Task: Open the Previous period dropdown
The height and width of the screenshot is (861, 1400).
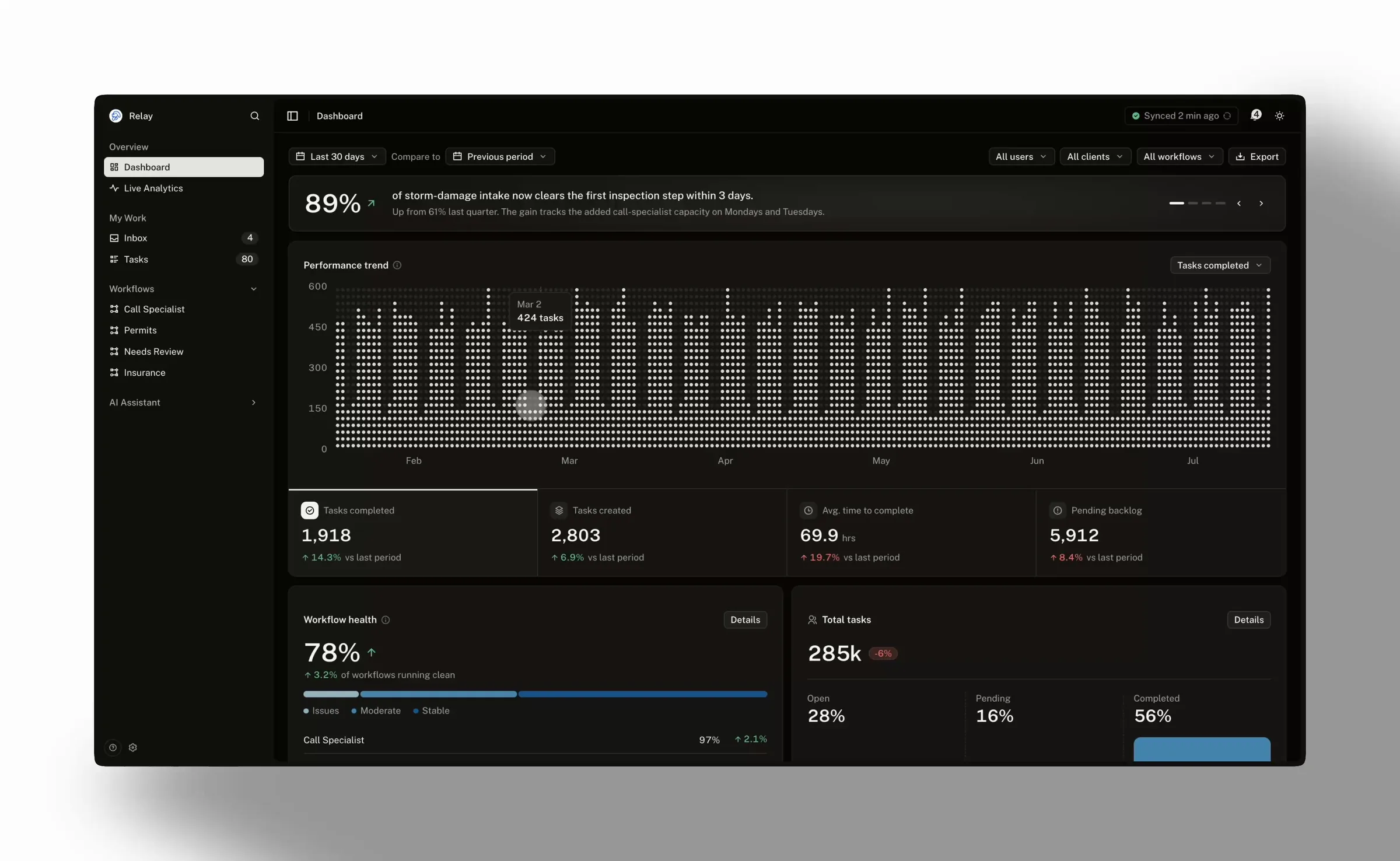Action: pos(500,156)
